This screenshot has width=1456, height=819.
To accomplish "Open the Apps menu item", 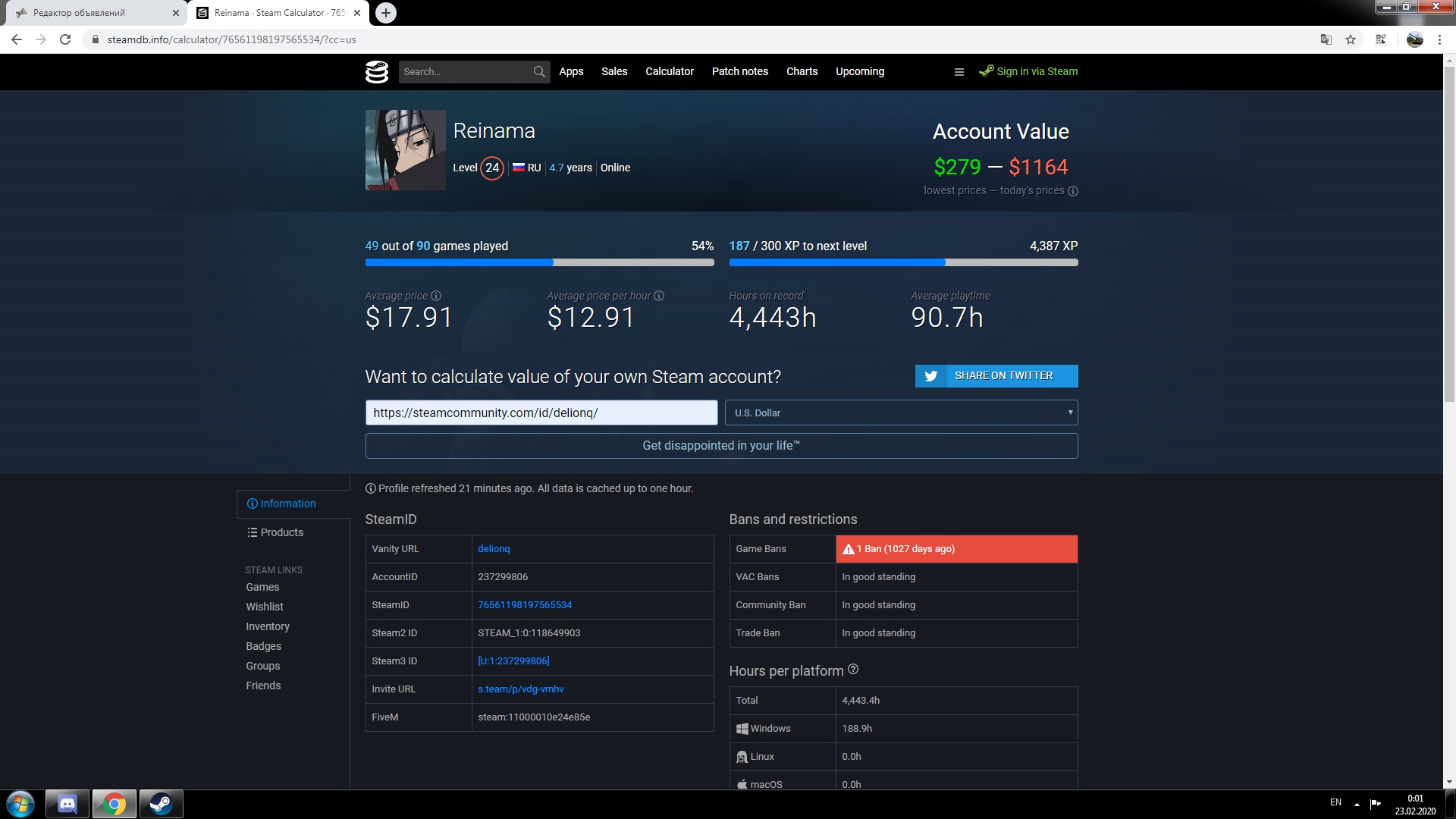I will click(x=571, y=71).
